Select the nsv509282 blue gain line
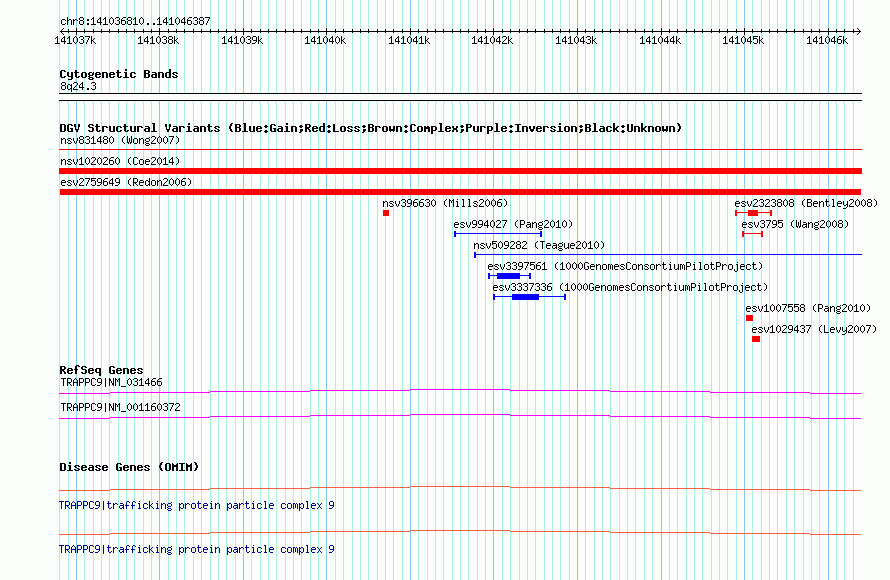Viewport: 890px width, 580px height. pos(668,255)
